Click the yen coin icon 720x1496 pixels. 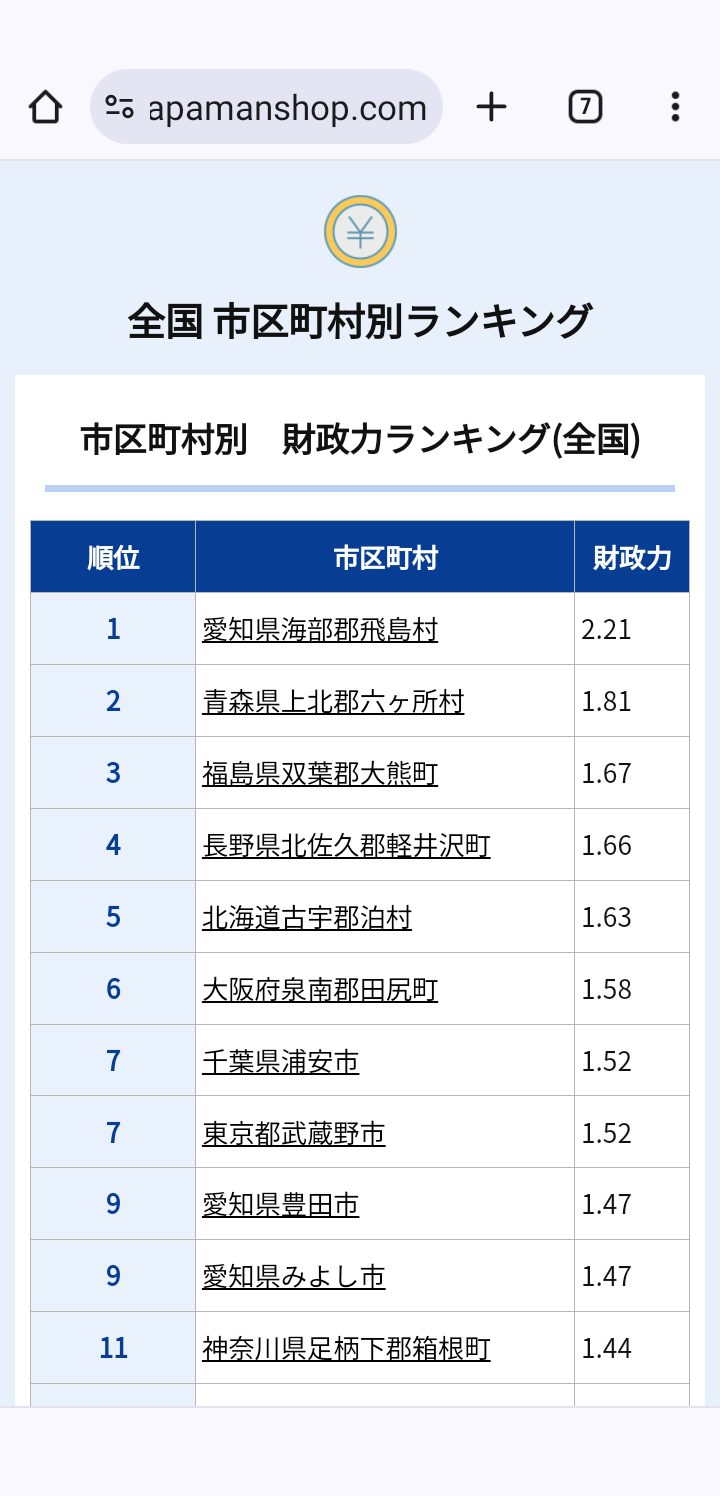(360, 232)
